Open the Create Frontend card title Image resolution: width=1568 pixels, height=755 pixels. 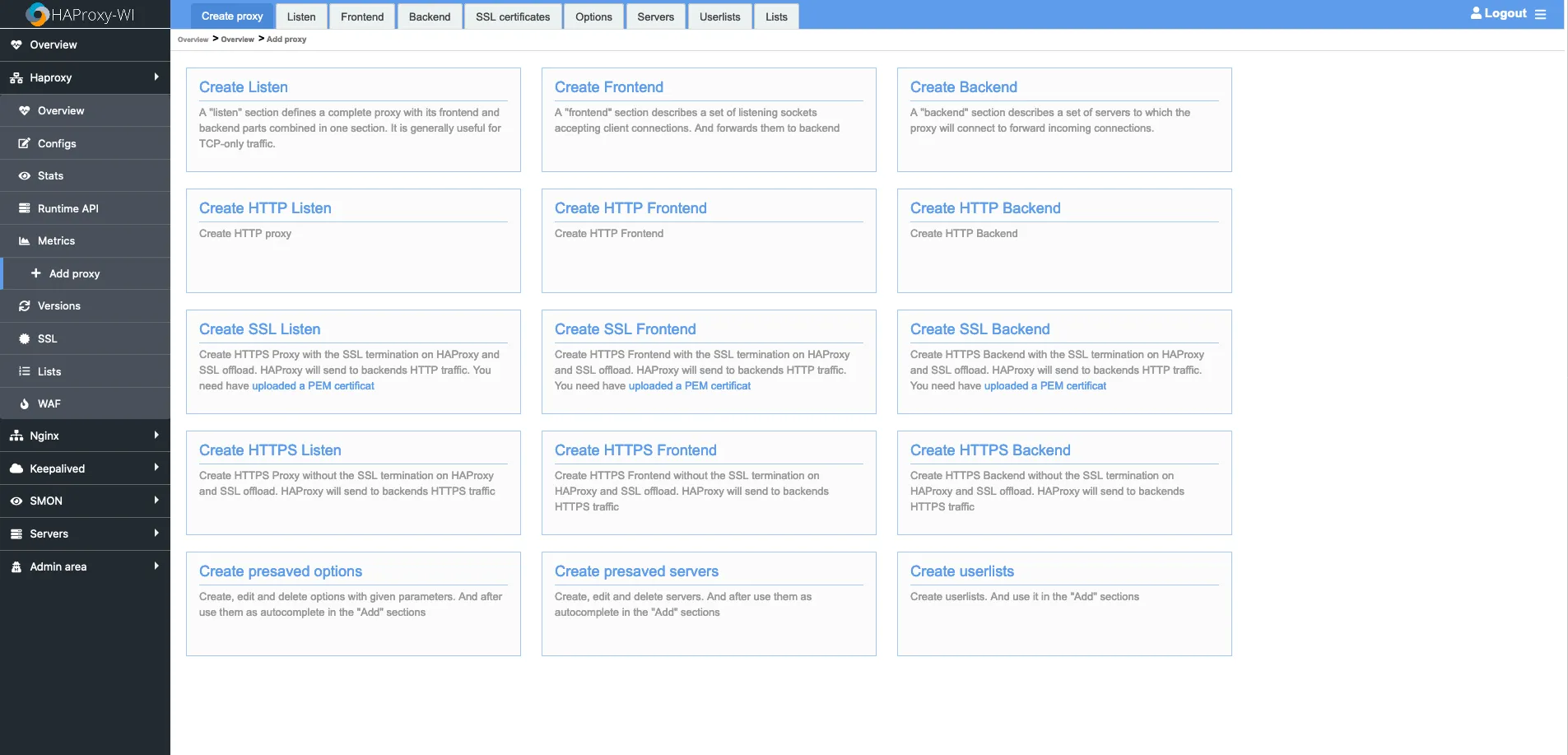609,87
